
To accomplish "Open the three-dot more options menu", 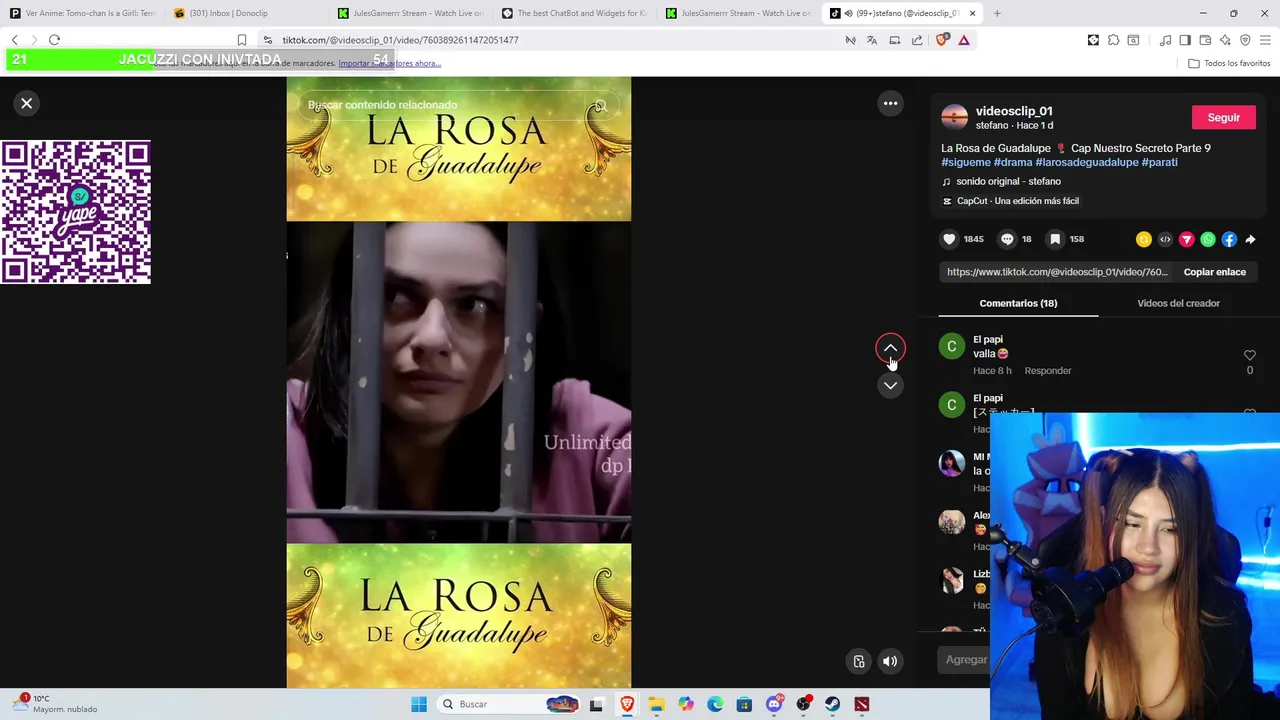I will pyautogui.click(x=890, y=103).
